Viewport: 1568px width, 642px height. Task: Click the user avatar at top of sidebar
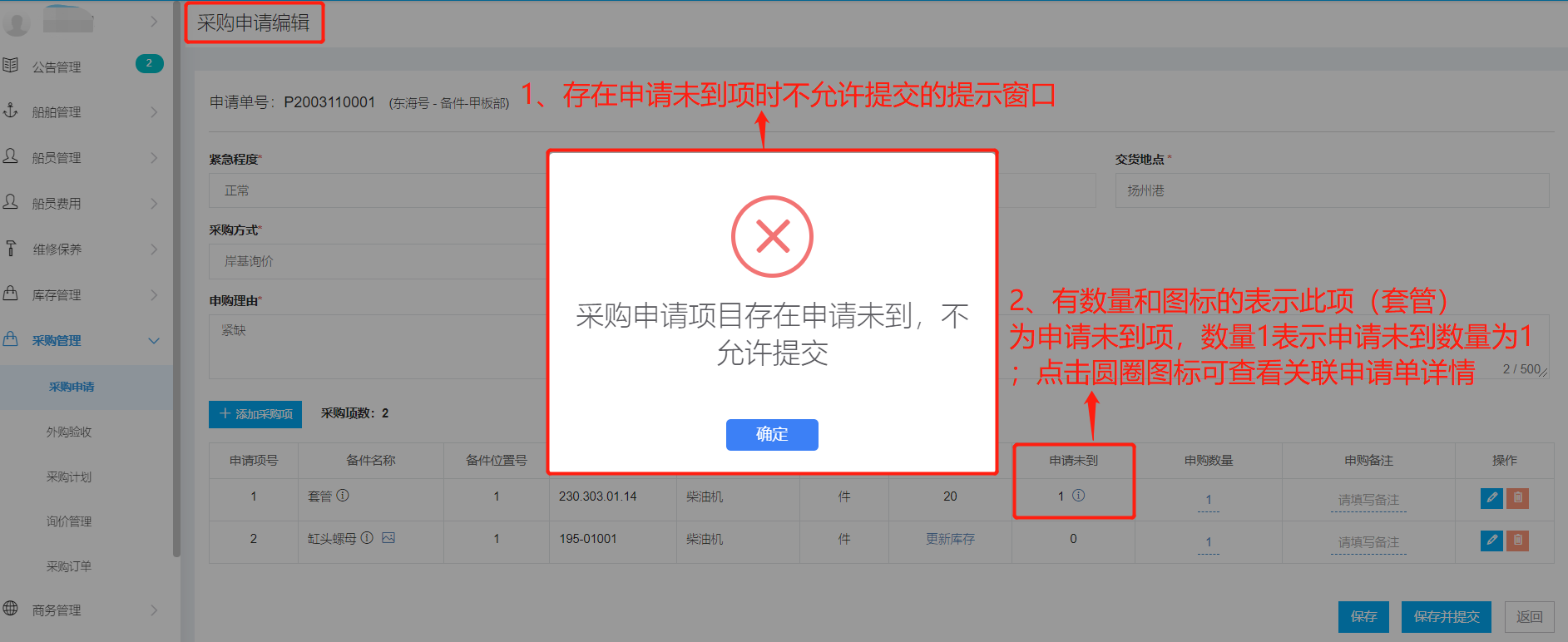point(16,22)
